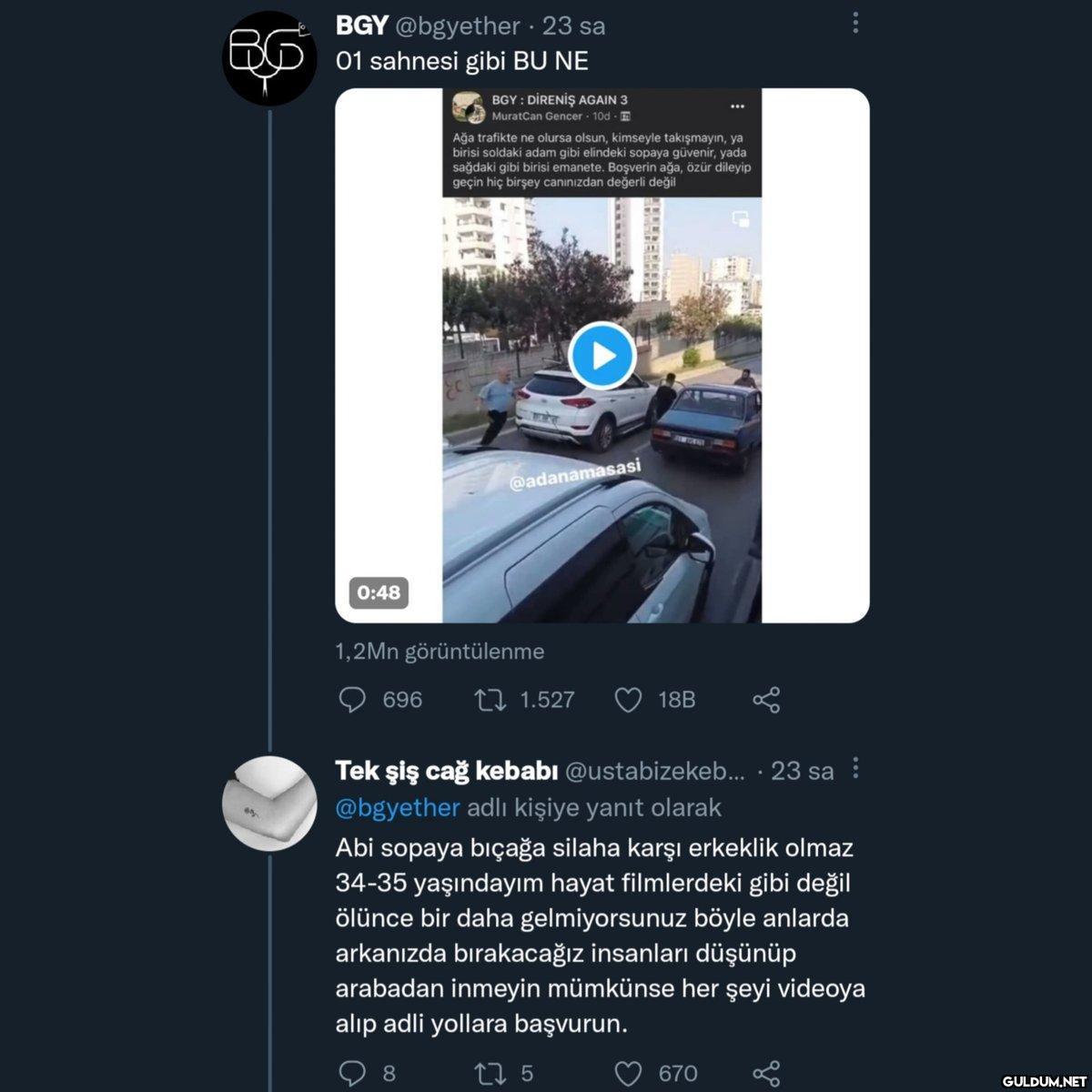Image resolution: width=1092 pixels, height=1092 pixels.
Task: Open more options on BGY tweet
Action: coord(855,24)
